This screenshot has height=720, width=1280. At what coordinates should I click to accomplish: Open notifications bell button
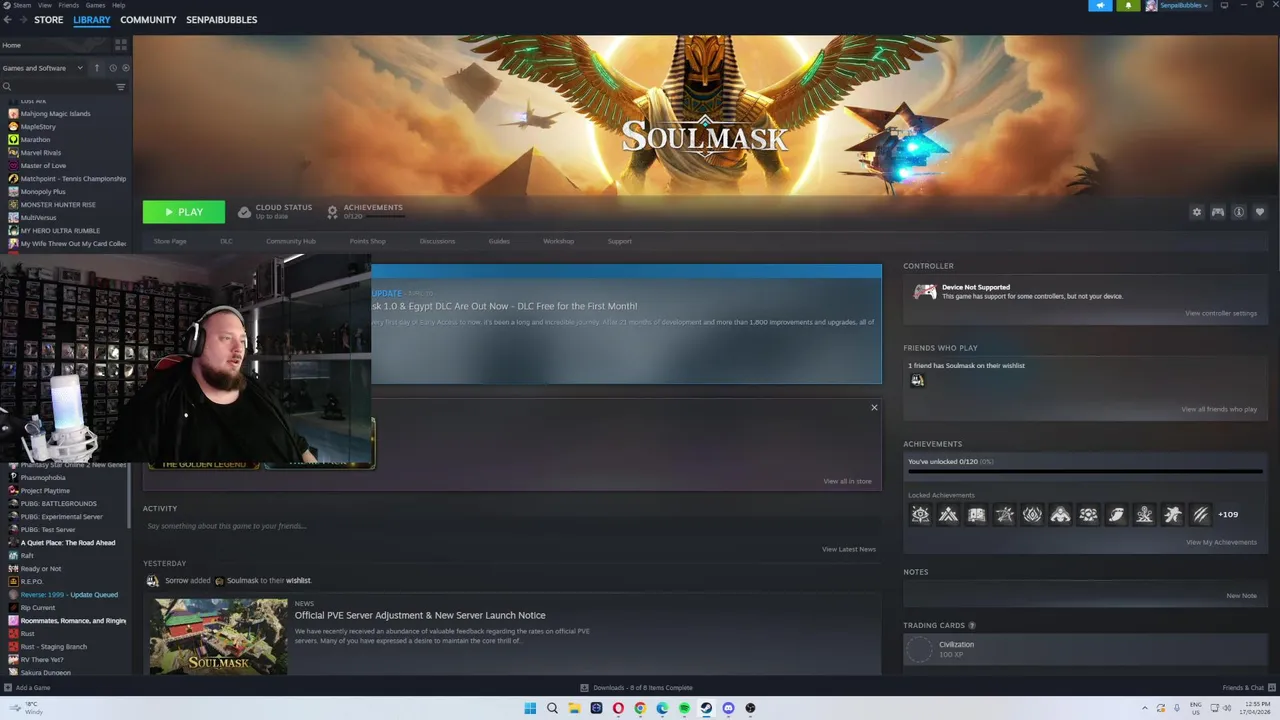tap(1128, 5)
